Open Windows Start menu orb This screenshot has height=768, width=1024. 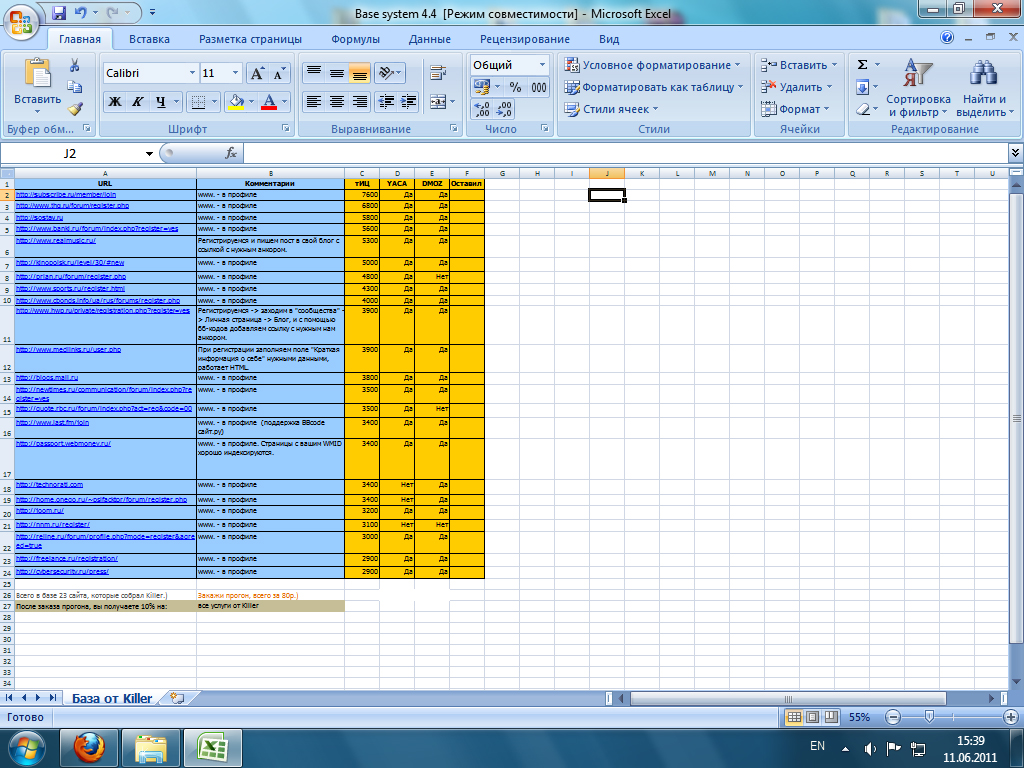pyautogui.click(x=27, y=748)
